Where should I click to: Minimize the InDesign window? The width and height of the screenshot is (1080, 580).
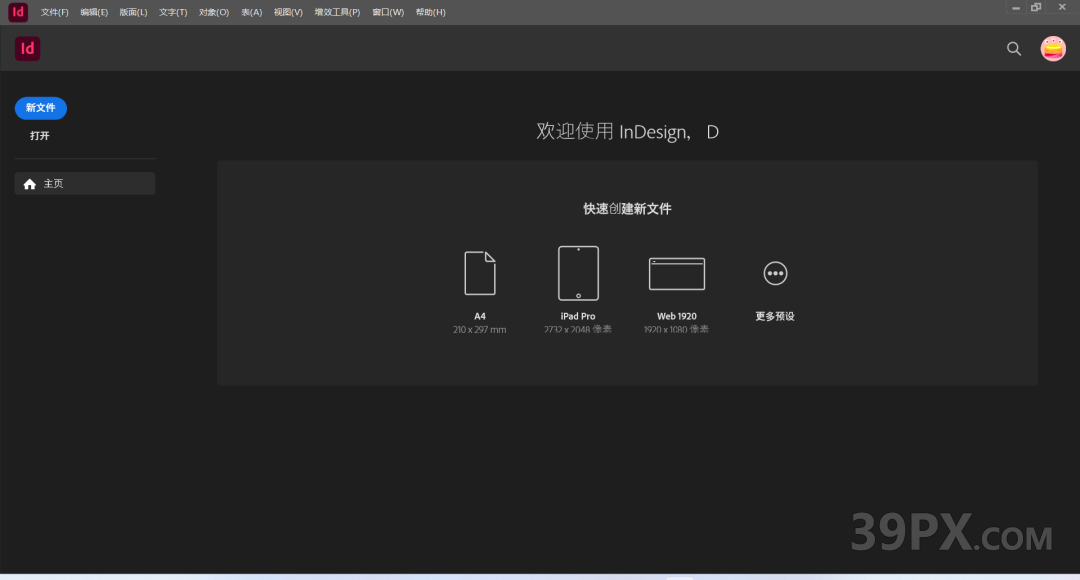(1016, 8)
